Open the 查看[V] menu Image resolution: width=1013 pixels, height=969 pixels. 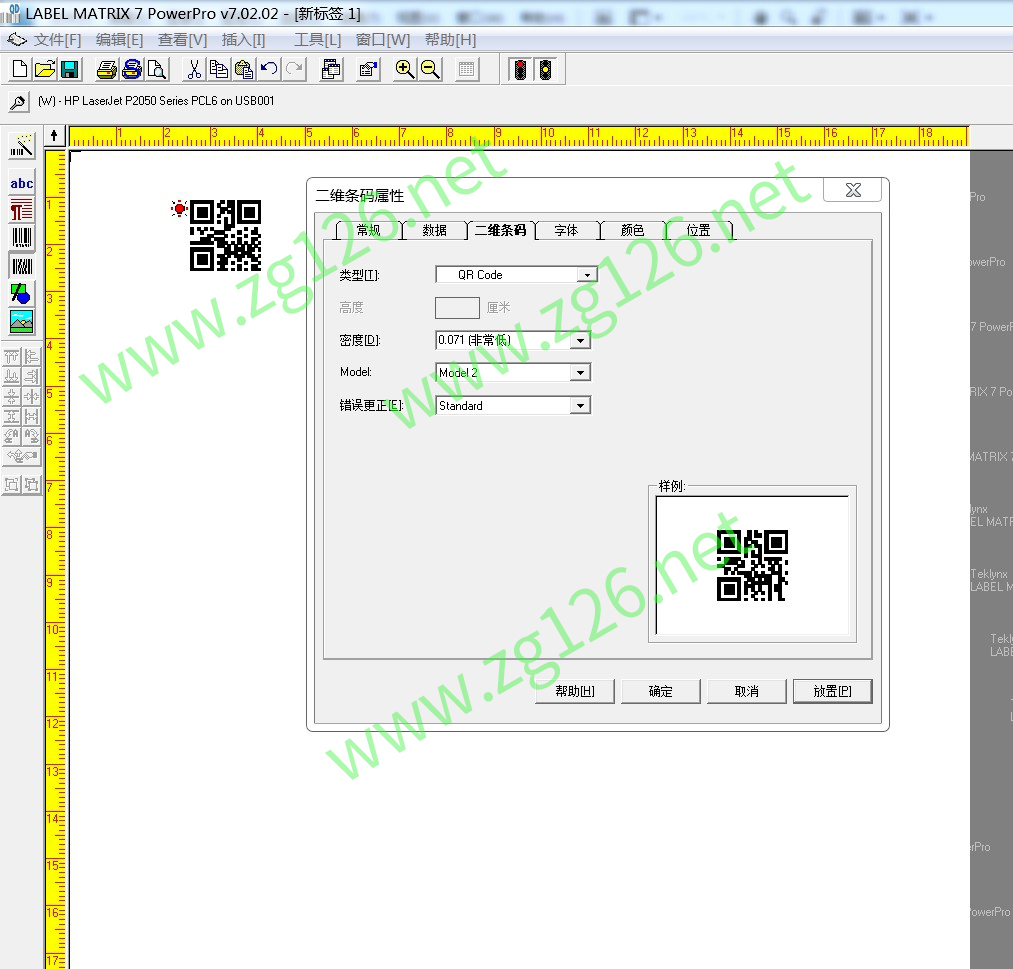click(x=183, y=40)
